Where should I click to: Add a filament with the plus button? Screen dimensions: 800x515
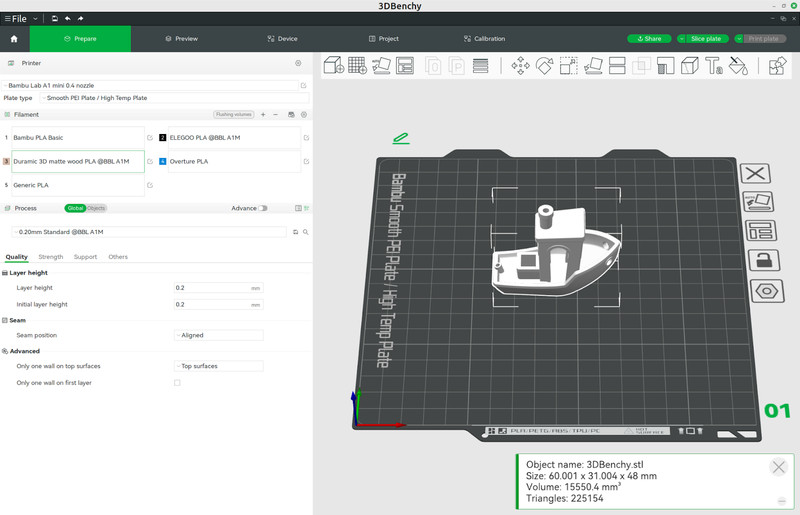click(x=263, y=115)
